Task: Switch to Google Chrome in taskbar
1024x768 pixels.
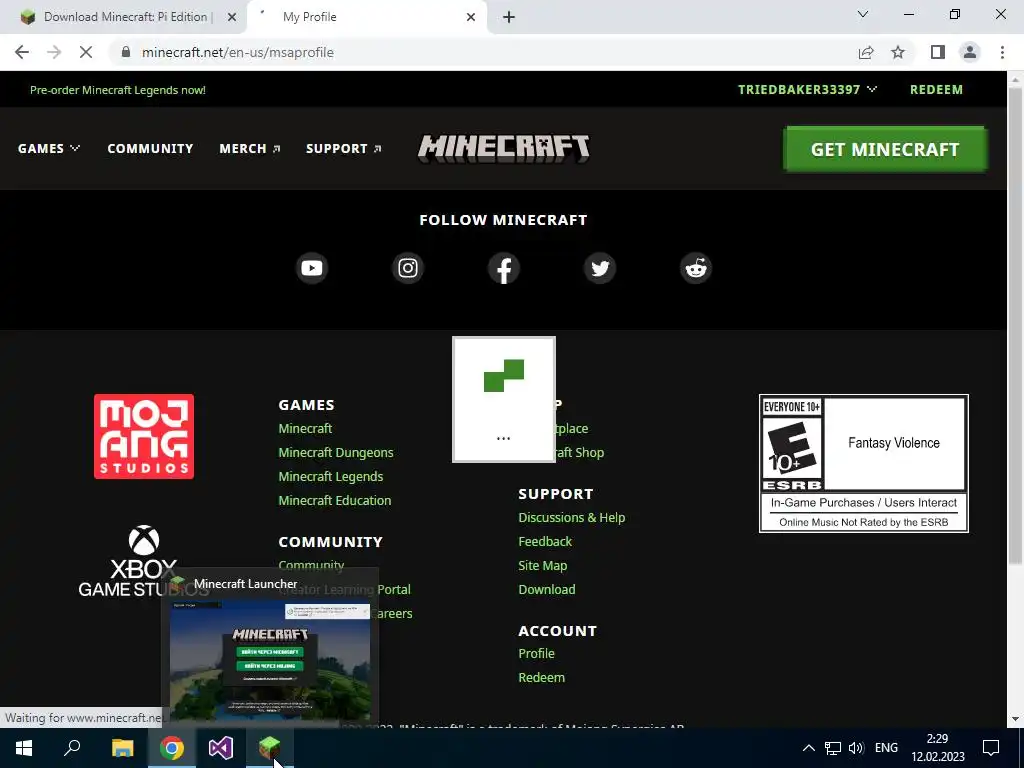Action: (172, 748)
